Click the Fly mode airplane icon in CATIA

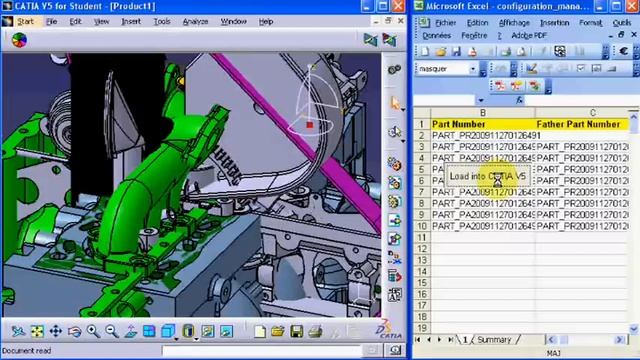[18, 331]
